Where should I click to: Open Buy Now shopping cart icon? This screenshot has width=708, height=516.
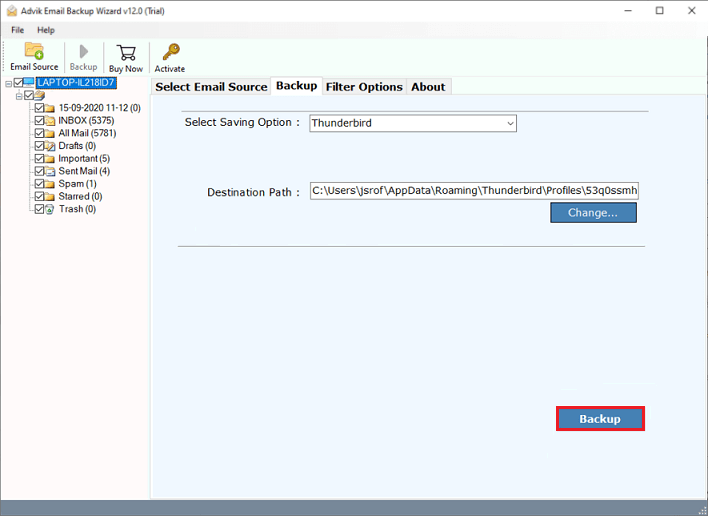point(126,52)
